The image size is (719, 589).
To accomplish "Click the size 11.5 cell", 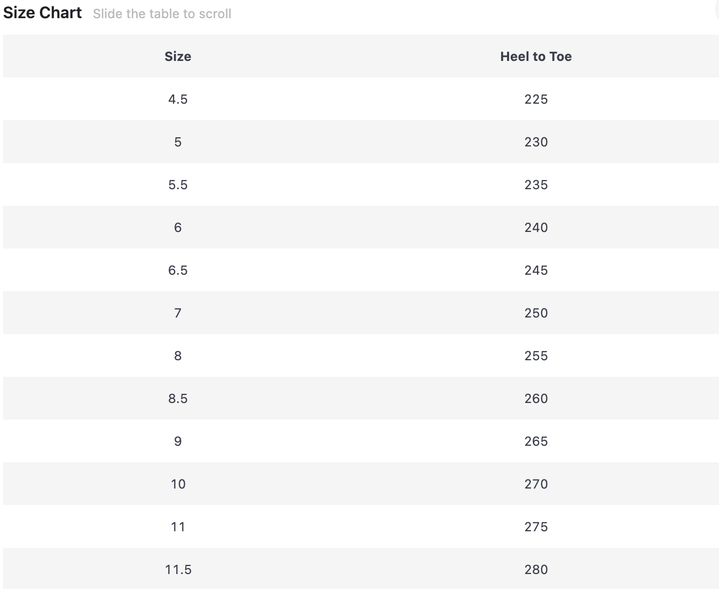I will [x=178, y=569].
